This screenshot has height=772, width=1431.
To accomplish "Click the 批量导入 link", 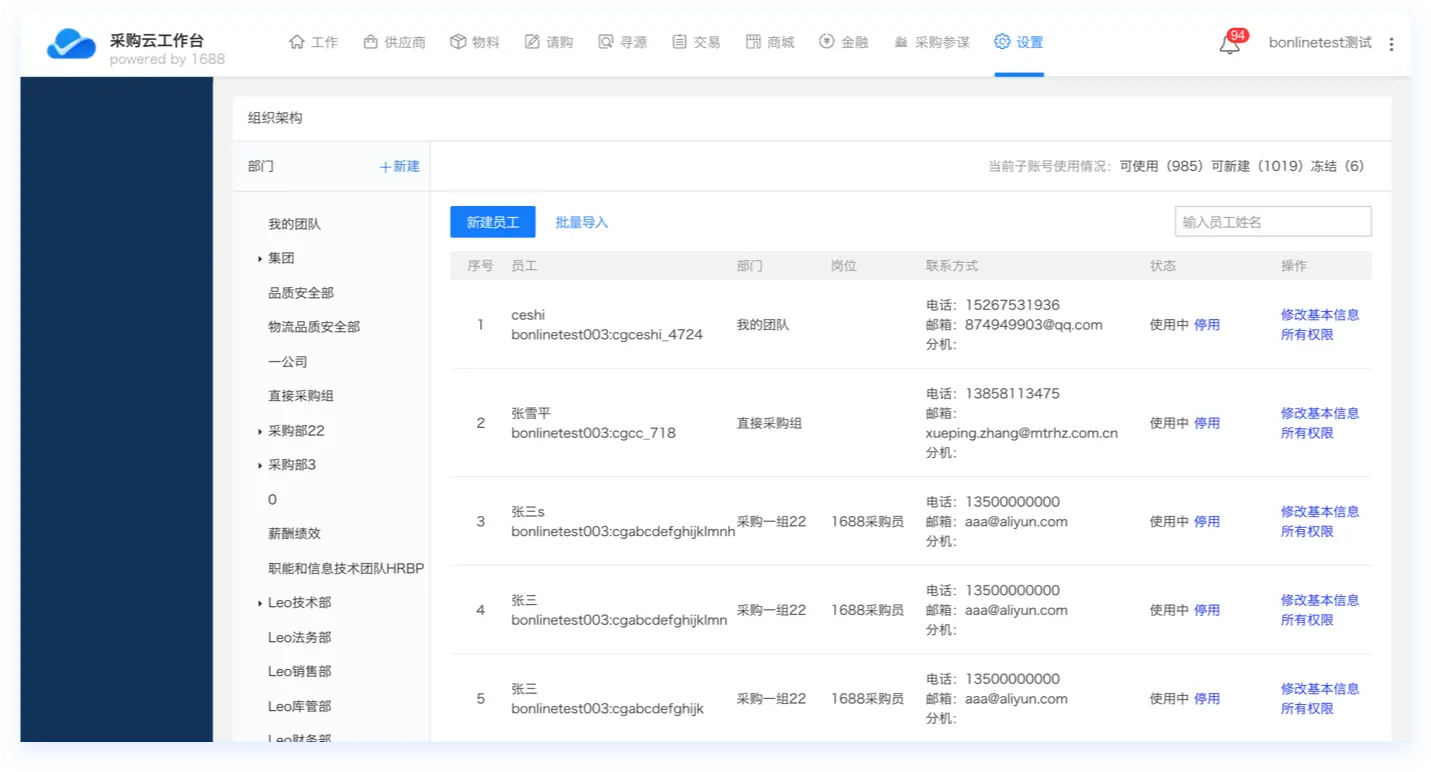I will (582, 222).
